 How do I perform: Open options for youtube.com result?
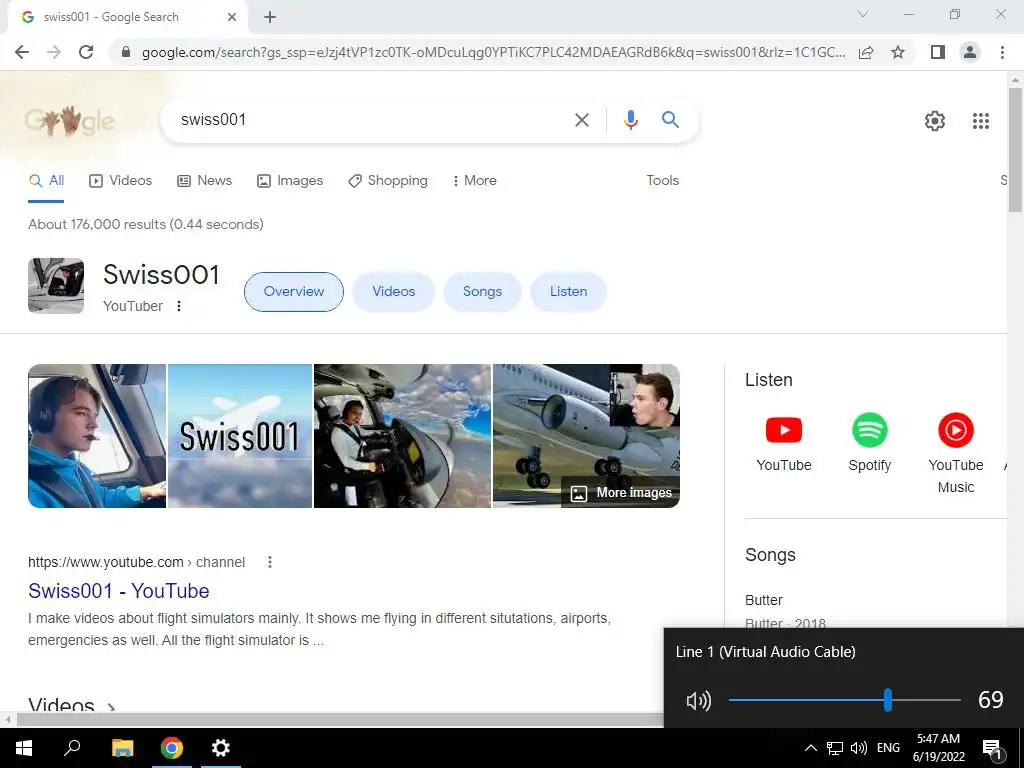(270, 562)
